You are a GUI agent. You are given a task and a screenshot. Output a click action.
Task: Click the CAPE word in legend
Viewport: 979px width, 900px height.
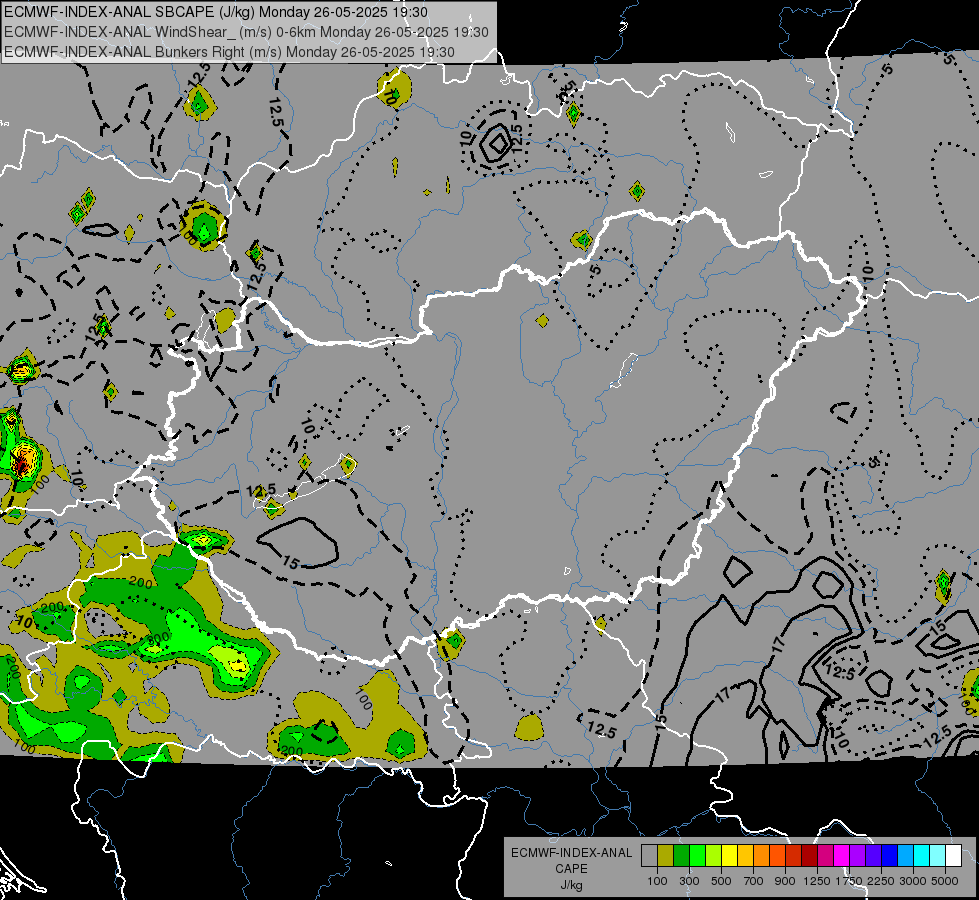tap(571, 869)
